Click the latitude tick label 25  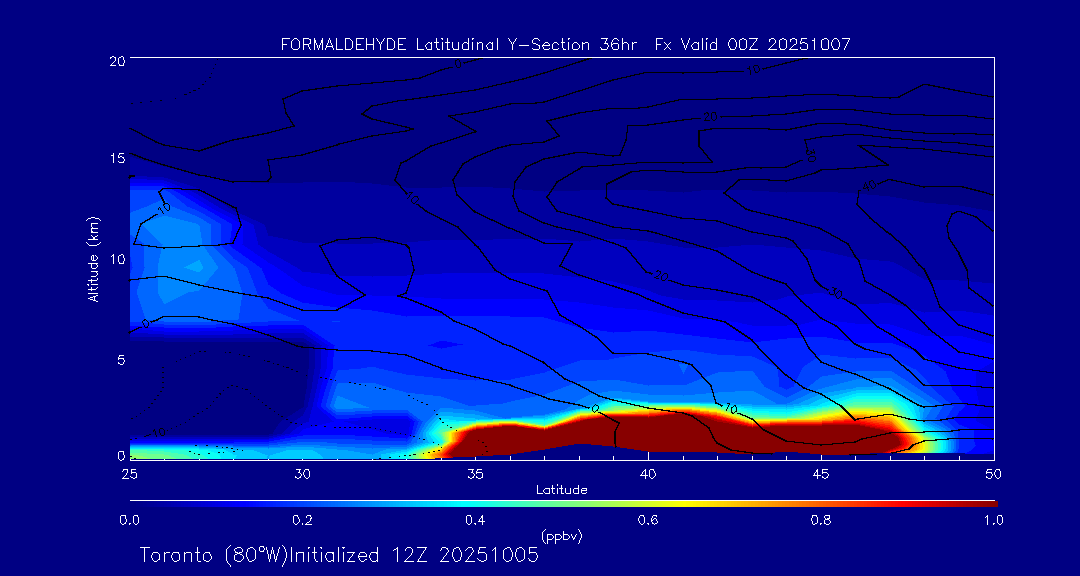point(129,473)
